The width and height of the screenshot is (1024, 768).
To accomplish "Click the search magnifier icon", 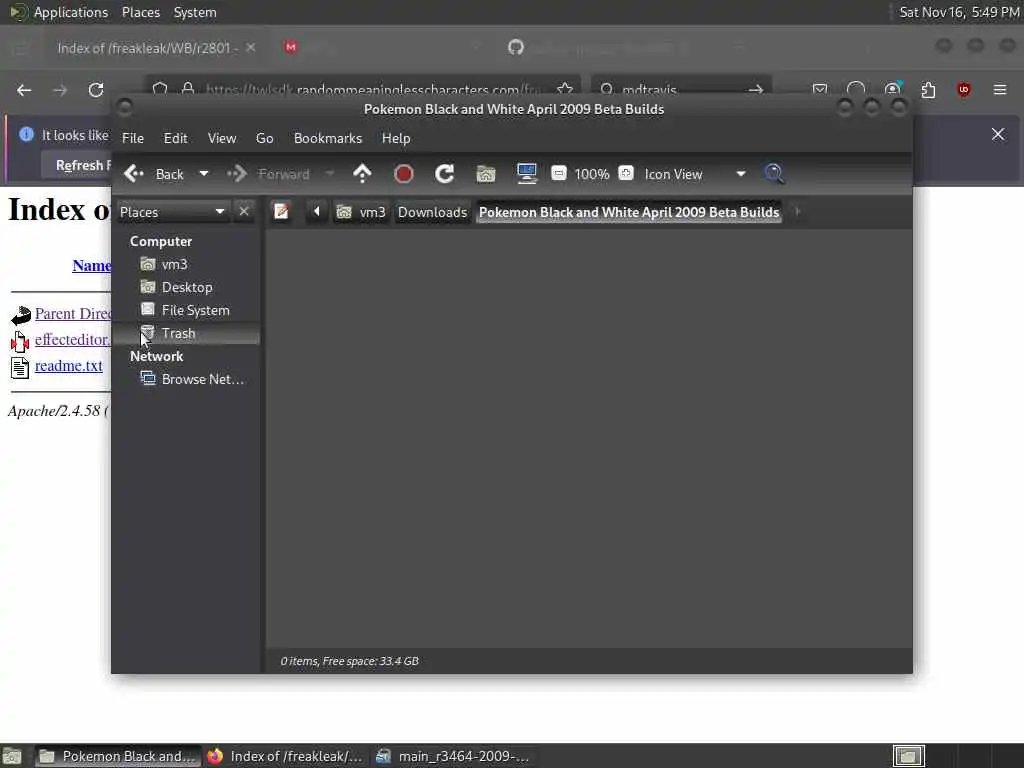I will pos(774,174).
